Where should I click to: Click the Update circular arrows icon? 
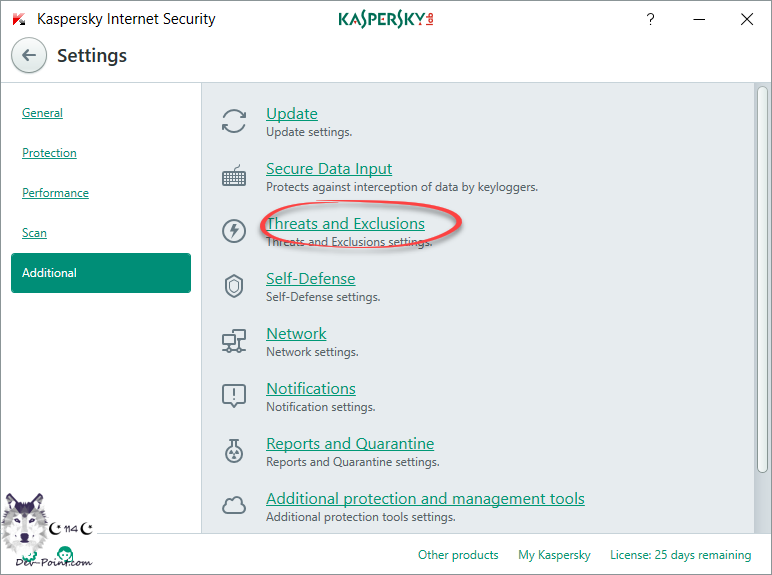click(234, 122)
